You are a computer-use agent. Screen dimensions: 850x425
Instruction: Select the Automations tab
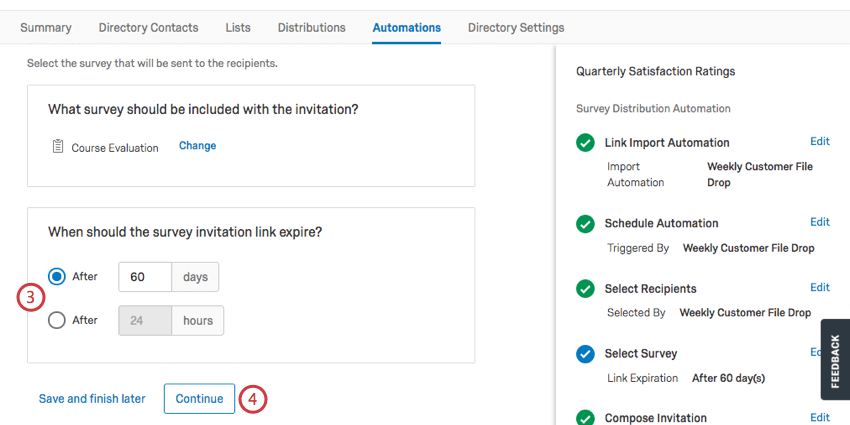tap(407, 28)
